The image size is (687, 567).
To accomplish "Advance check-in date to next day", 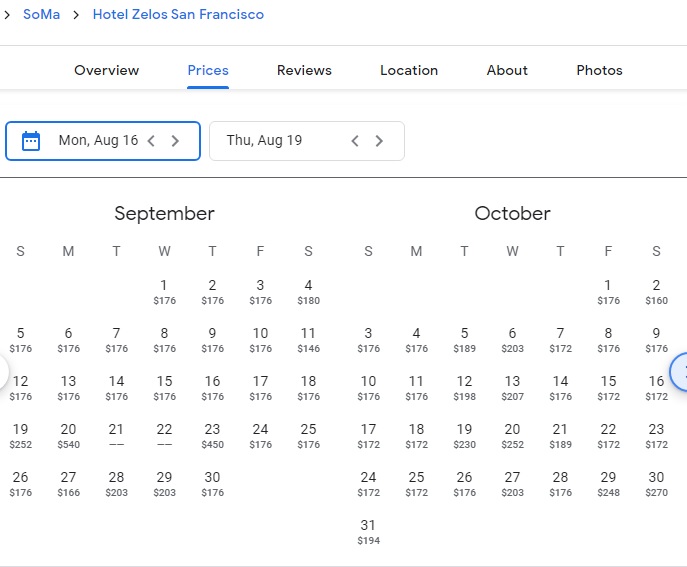I will pos(175,141).
